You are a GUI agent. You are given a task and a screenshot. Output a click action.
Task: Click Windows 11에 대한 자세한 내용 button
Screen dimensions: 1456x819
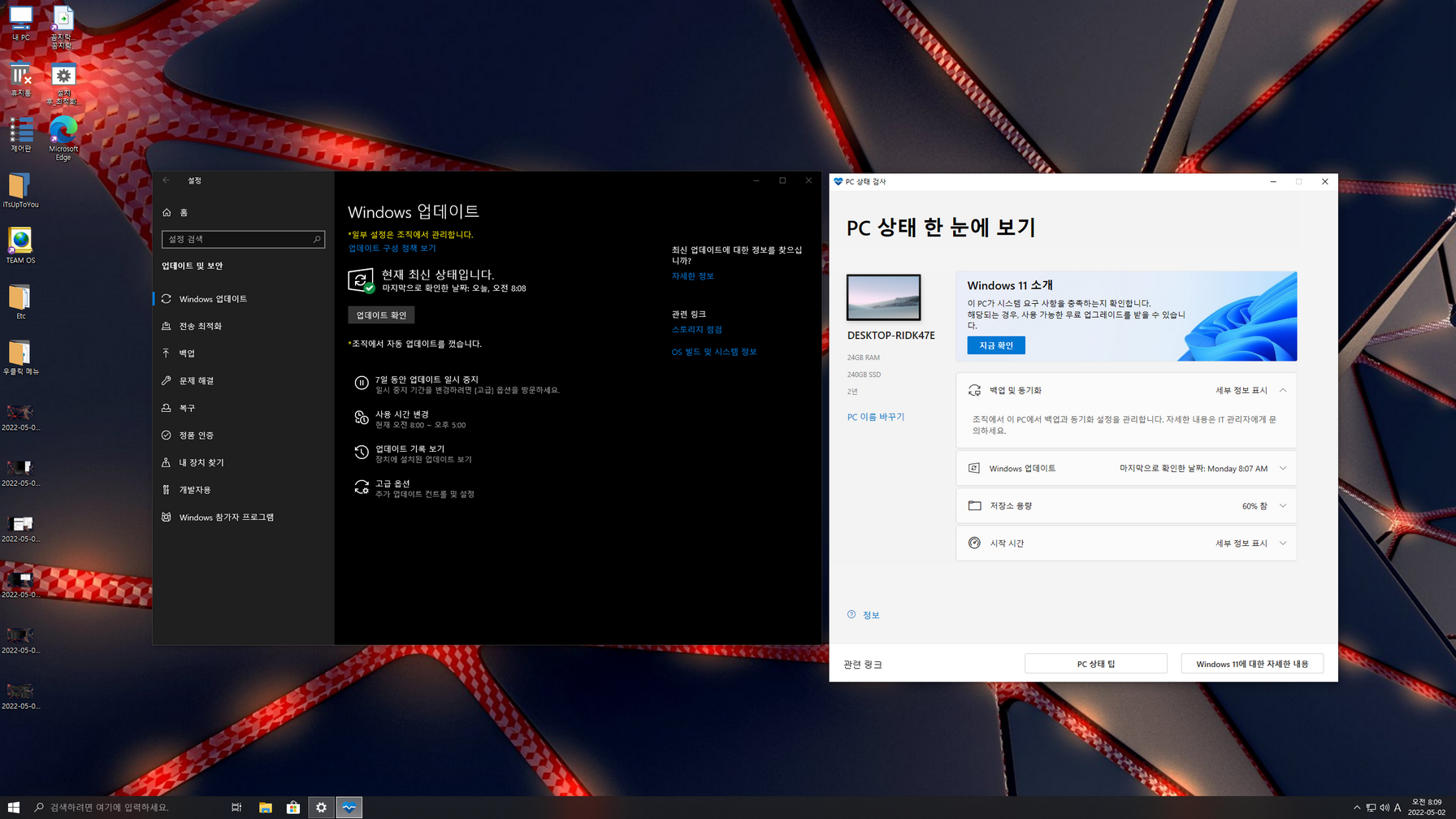tap(1252, 664)
